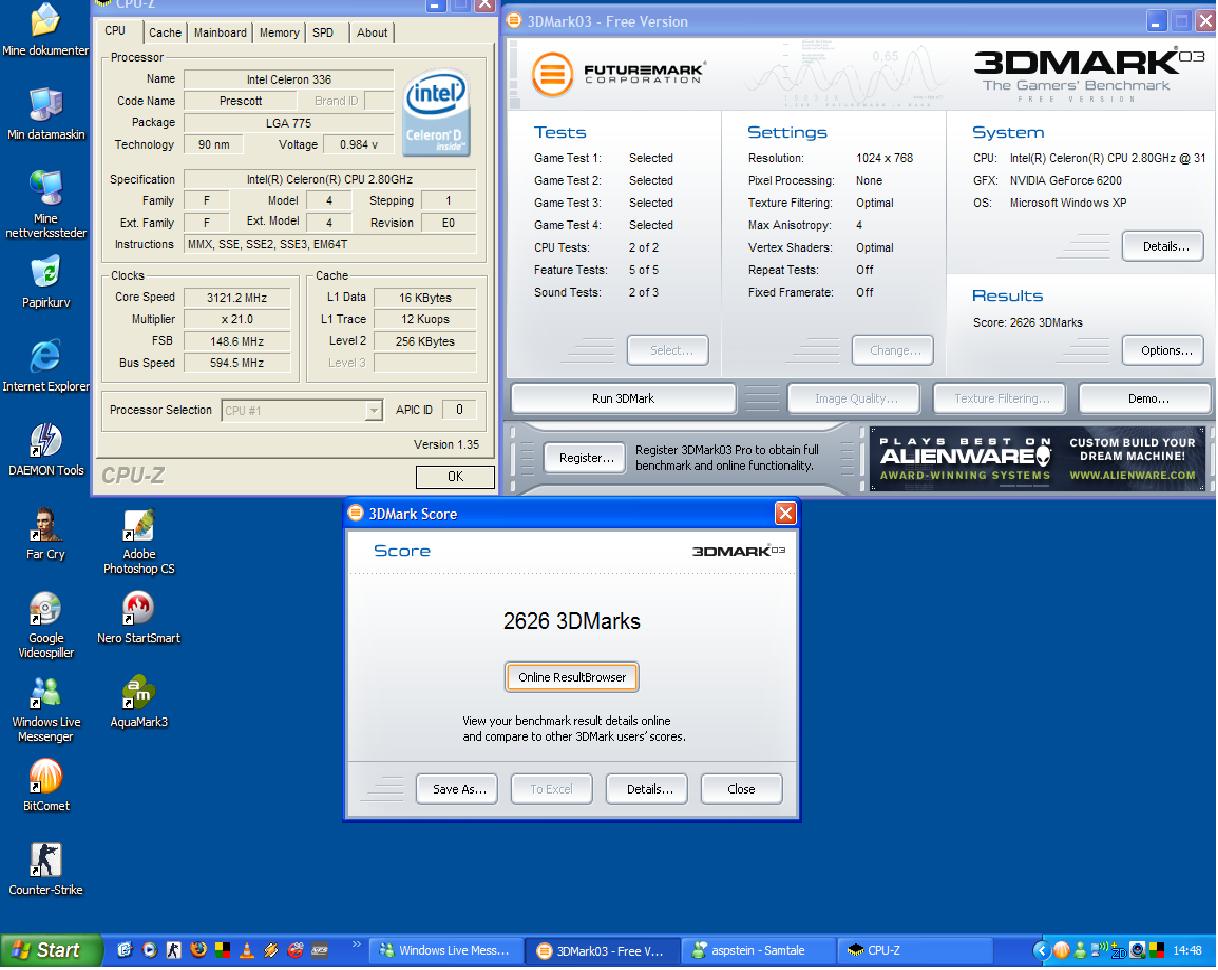This screenshot has width=1218, height=970.
Task: Click OK in the CPU-Z window
Action: pos(455,477)
